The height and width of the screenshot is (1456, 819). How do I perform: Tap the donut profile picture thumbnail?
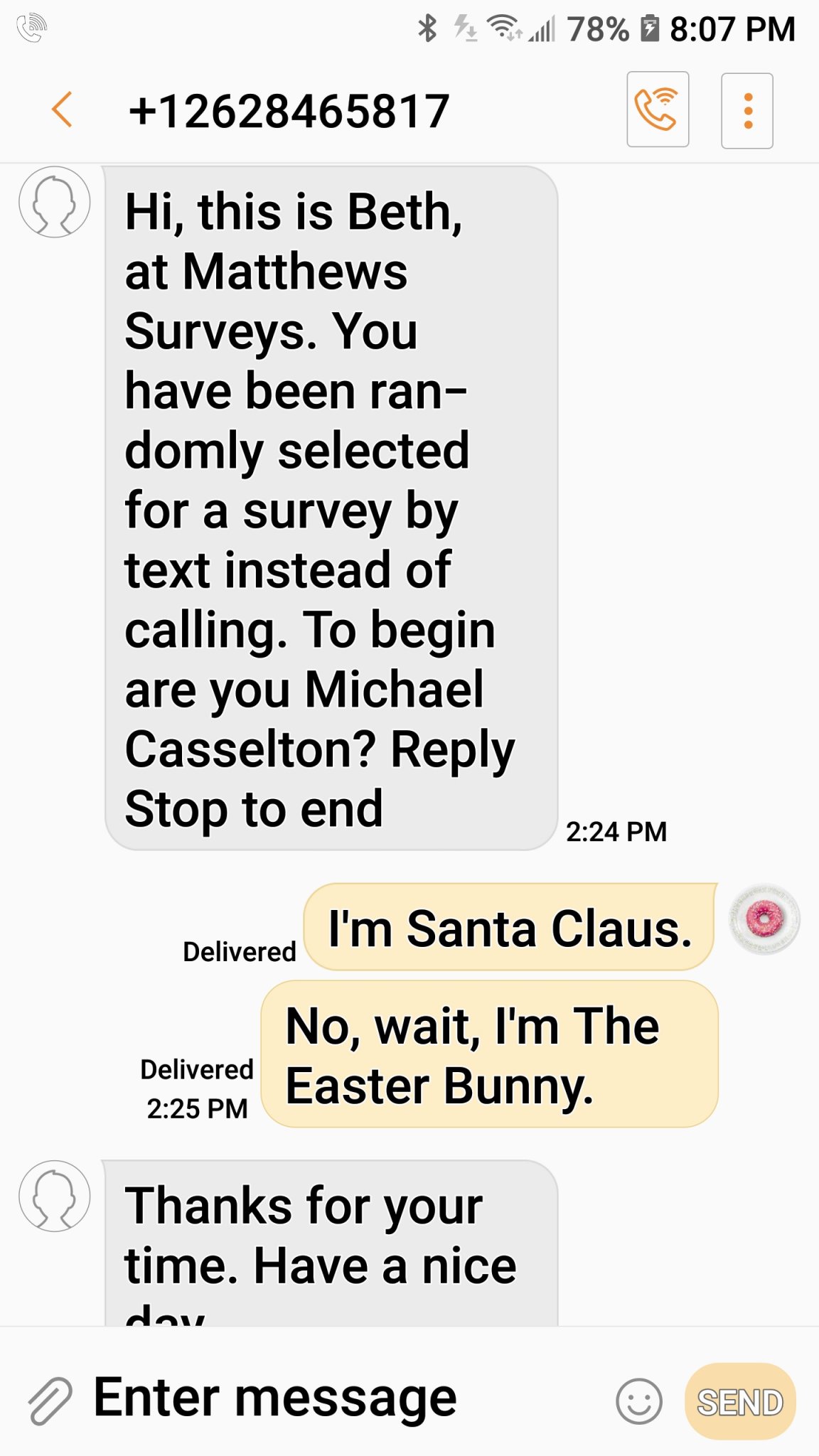[x=765, y=919]
